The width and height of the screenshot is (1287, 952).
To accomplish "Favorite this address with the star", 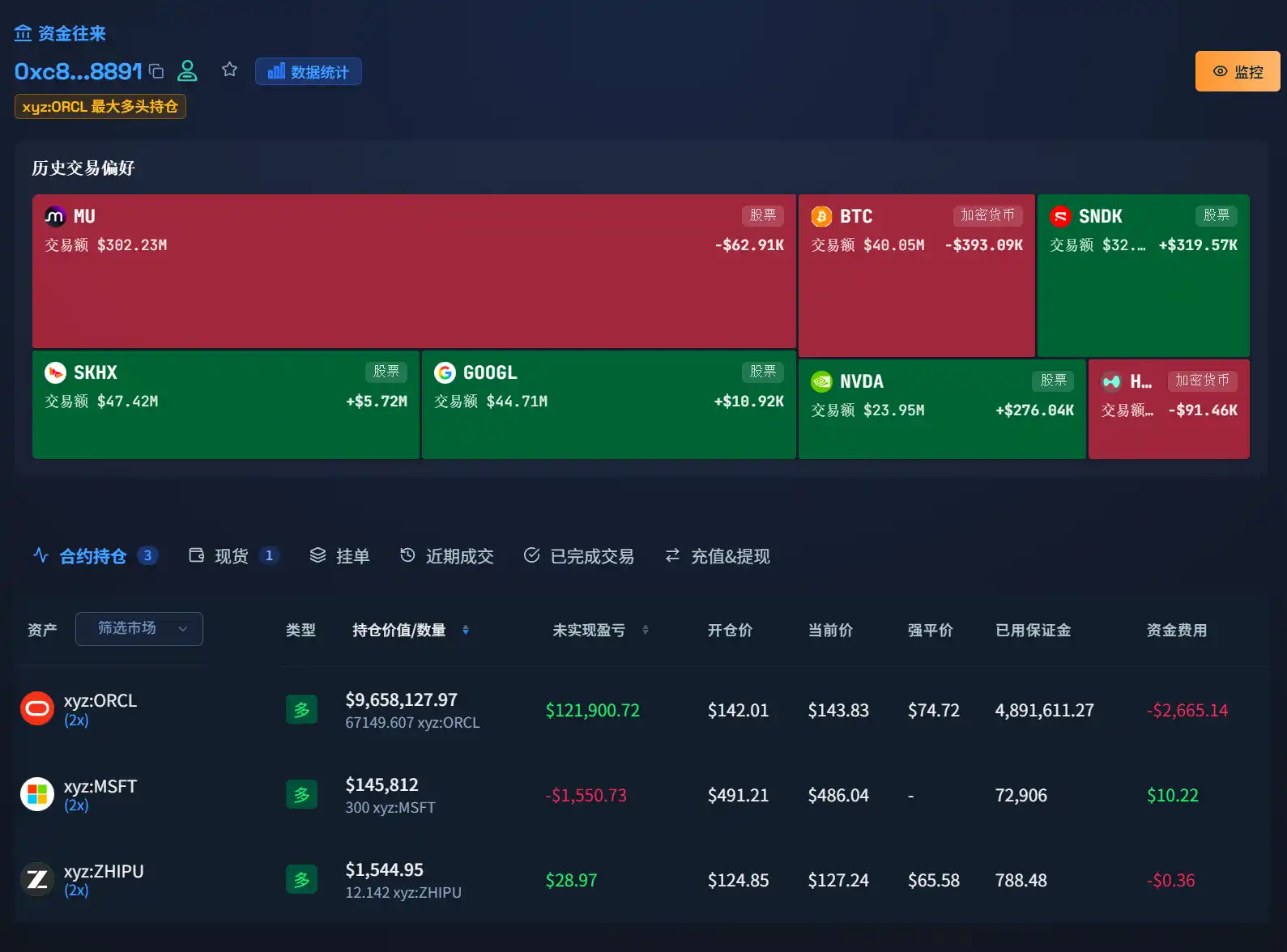I will pyautogui.click(x=229, y=70).
